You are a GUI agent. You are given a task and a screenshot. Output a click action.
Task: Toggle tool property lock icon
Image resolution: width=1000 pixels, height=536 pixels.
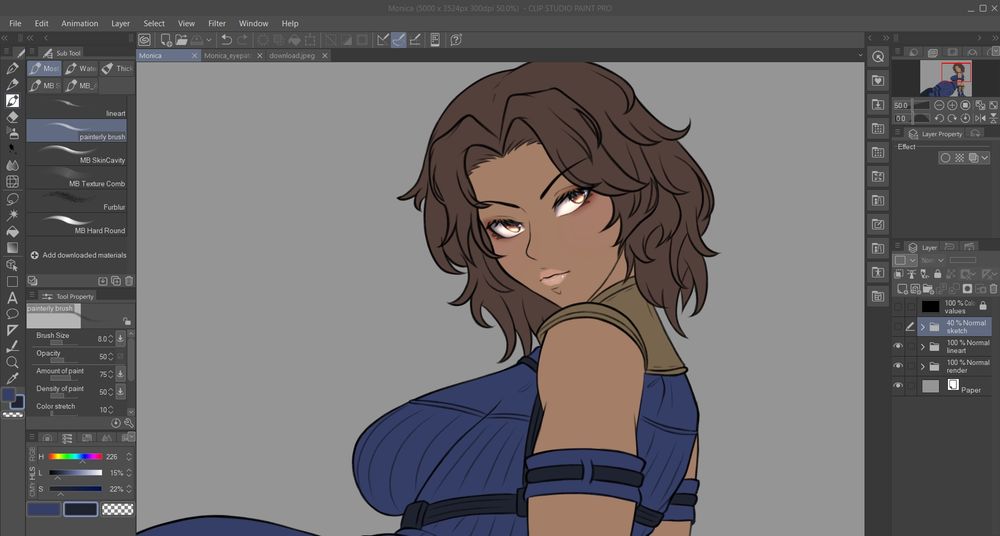[127, 321]
